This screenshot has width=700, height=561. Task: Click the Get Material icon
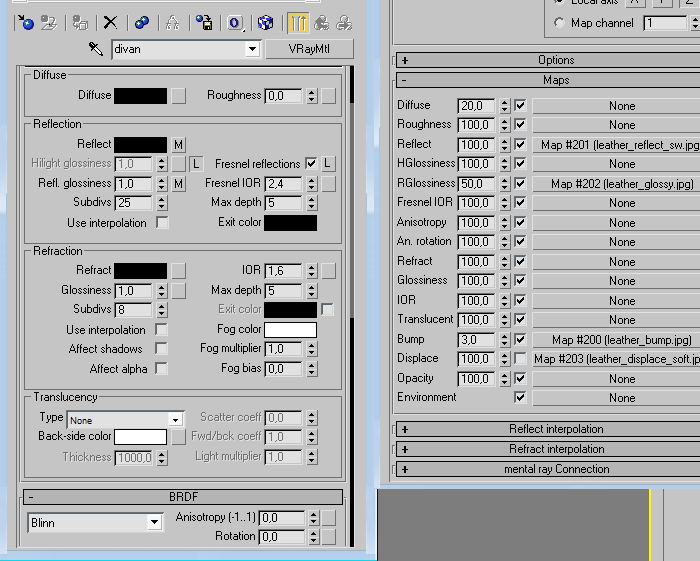click(26, 22)
